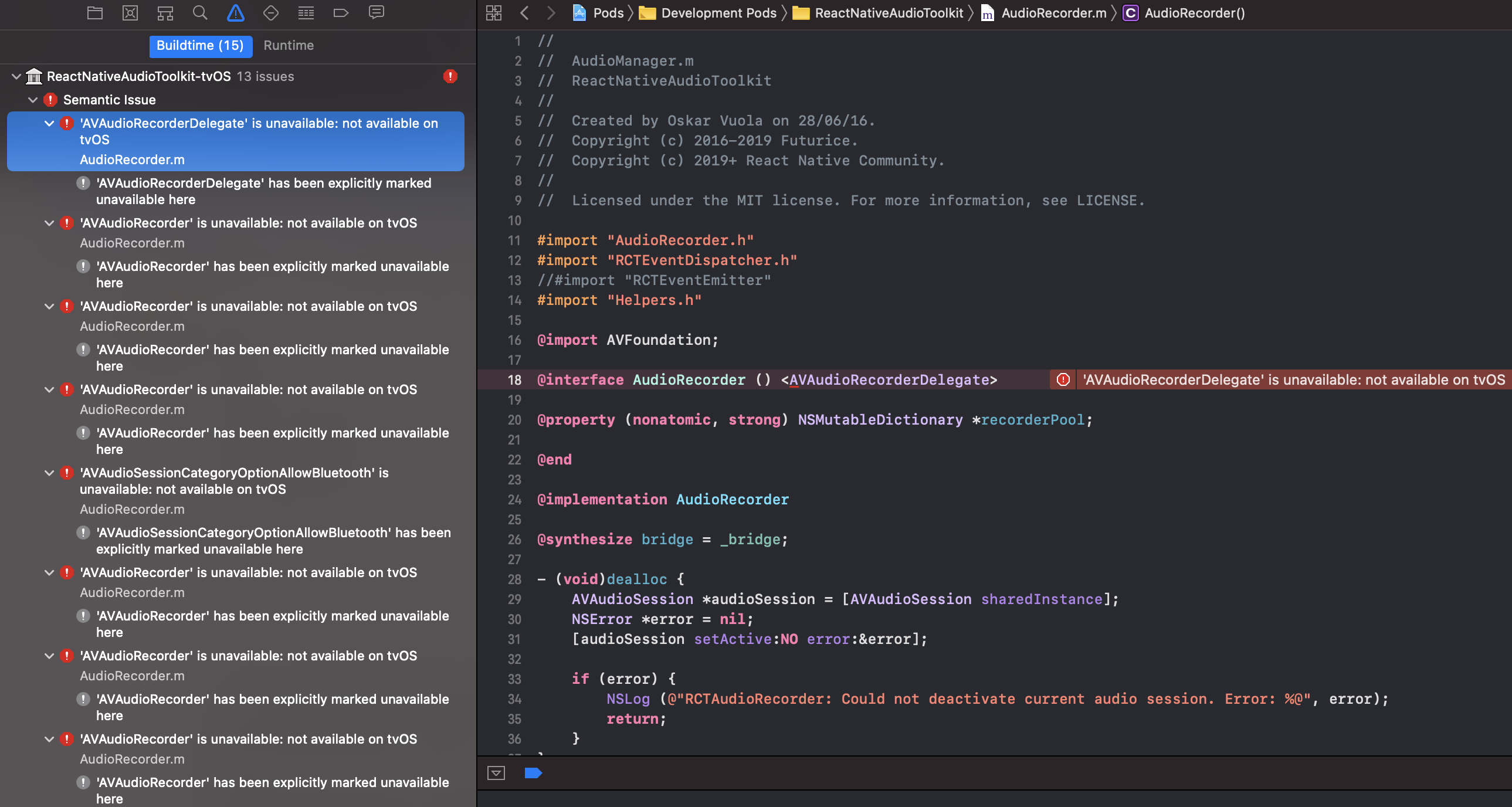
Task: Open the editor's related items grid icon
Action: click(494, 12)
